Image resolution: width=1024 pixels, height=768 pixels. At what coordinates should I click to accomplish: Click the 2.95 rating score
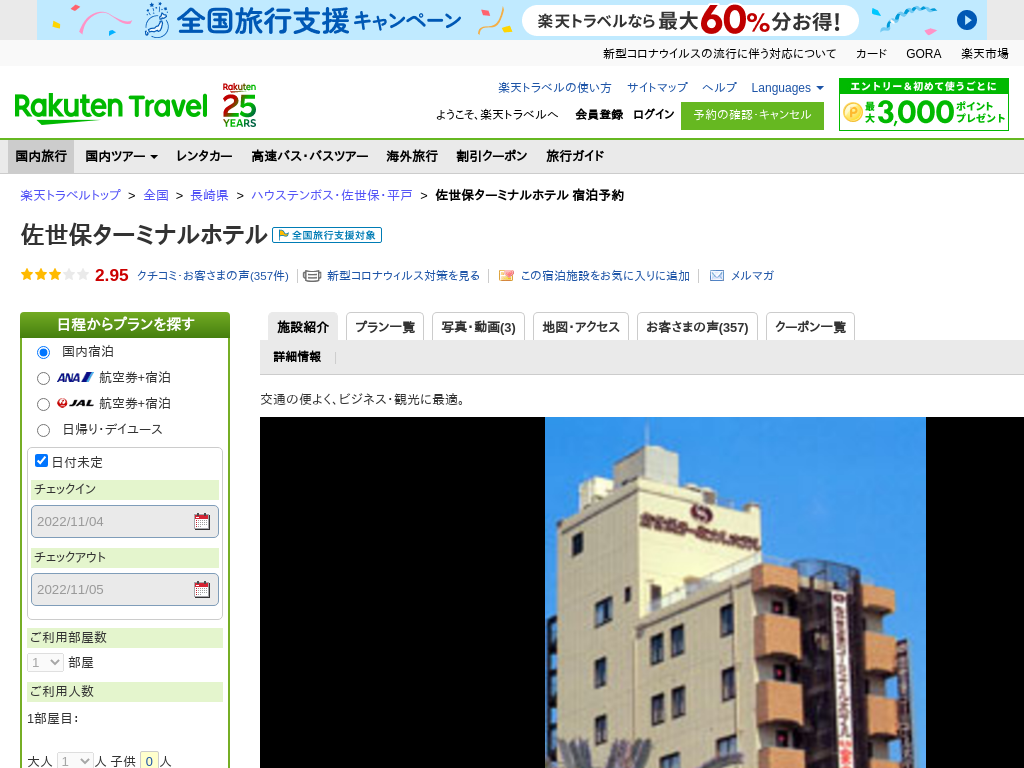(x=112, y=275)
